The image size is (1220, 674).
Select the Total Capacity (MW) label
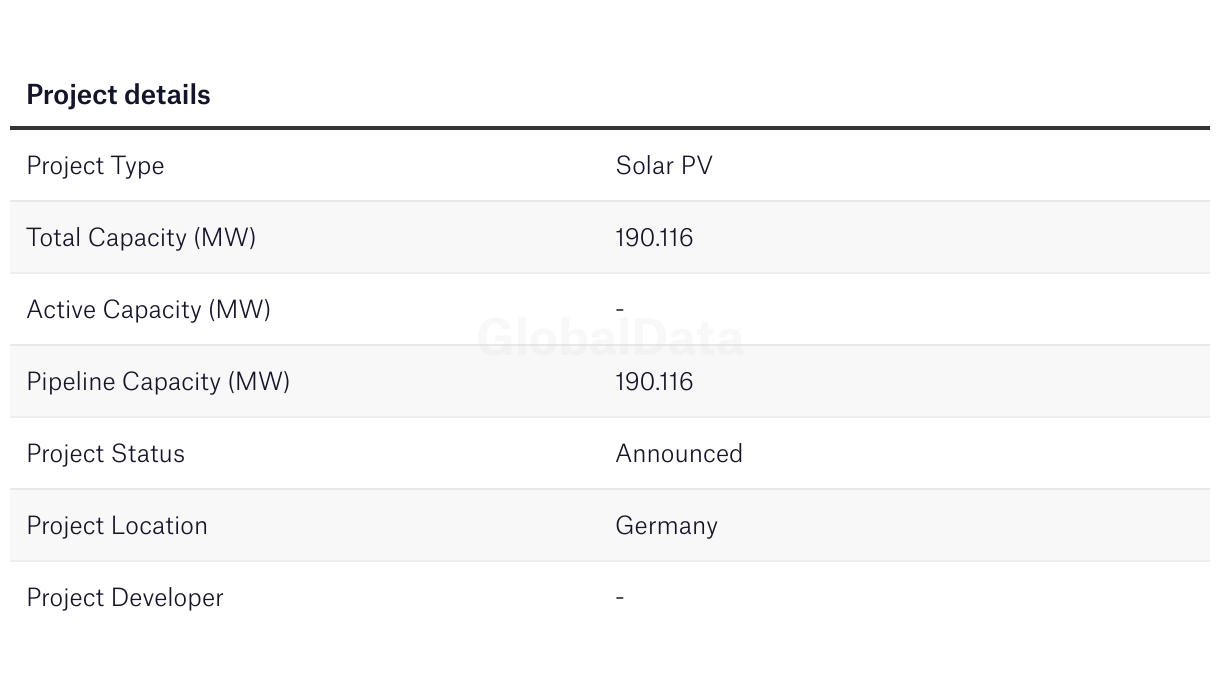click(141, 238)
